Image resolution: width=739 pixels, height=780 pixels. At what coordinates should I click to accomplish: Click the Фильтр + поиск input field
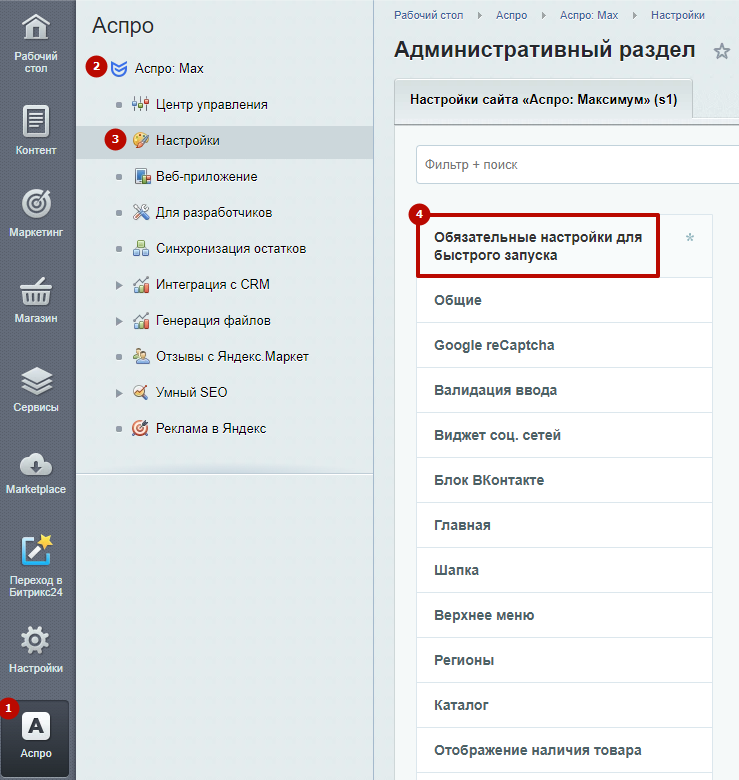(577, 165)
